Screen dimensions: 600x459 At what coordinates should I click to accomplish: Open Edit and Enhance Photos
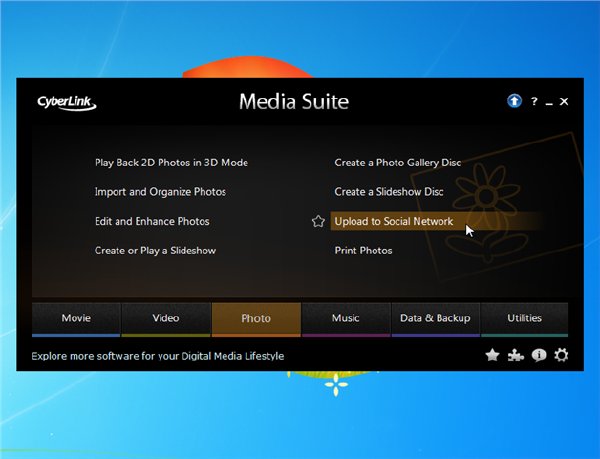point(152,221)
